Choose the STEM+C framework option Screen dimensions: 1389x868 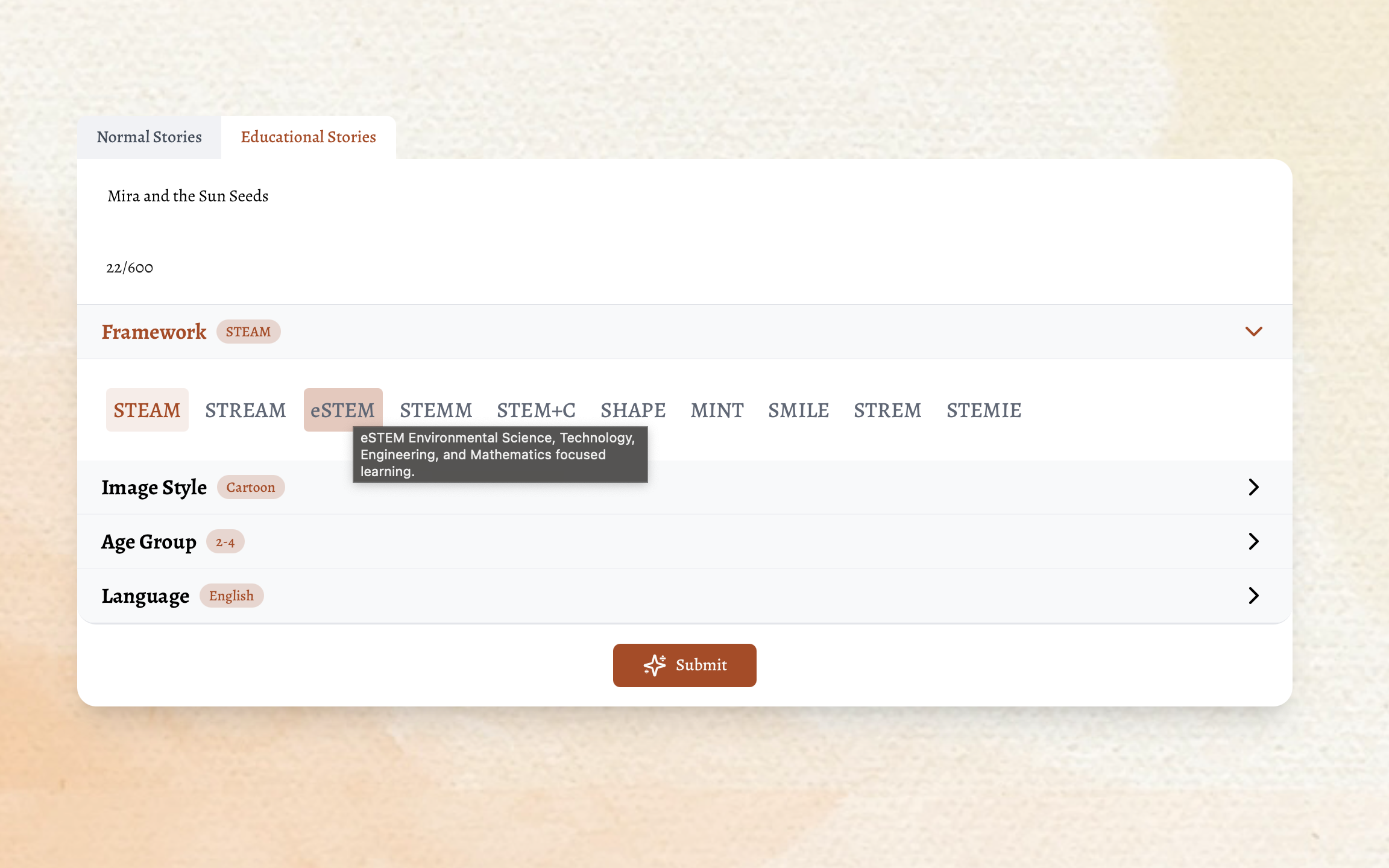[536, 410]
